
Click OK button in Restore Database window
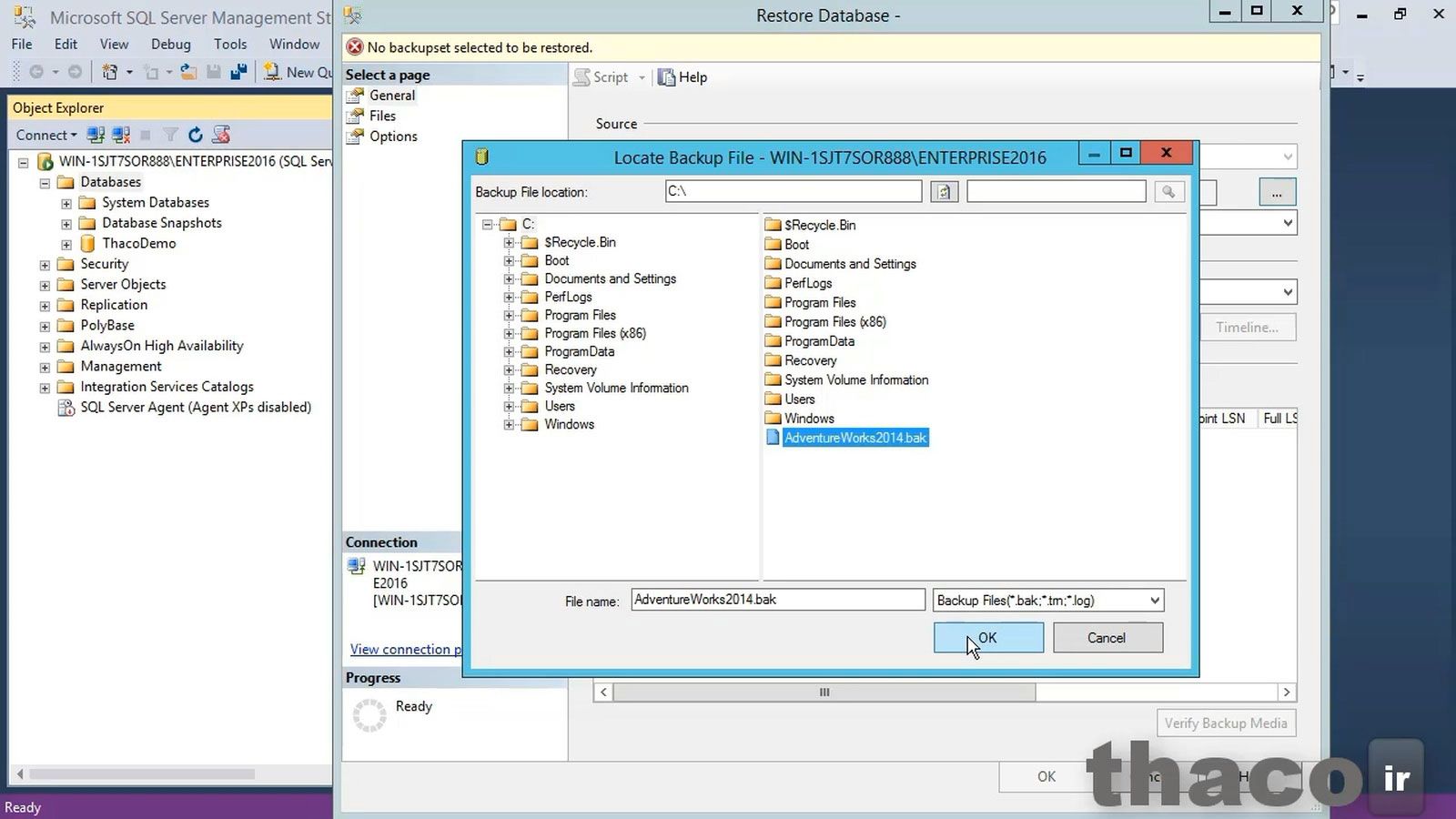(x=1046, y=776)
